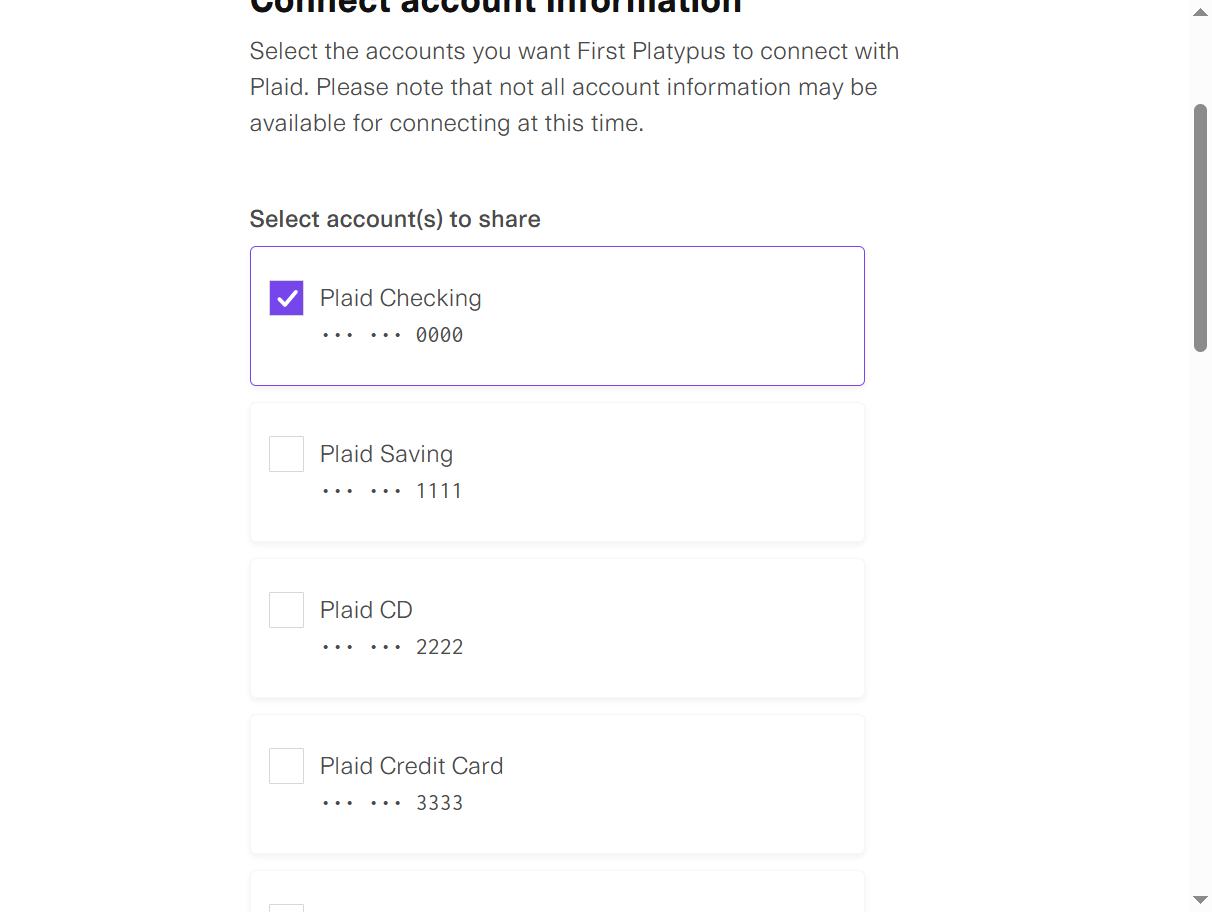Tick the partially visible checkbox at the bottom
The height and width of the screenshot is (912, 1212).
pos(286,907)
